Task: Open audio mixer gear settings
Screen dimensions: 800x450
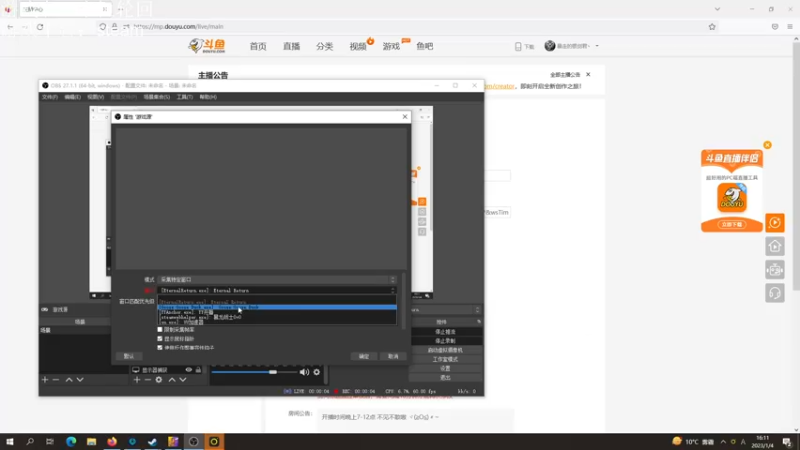Action: click(317, 372)
